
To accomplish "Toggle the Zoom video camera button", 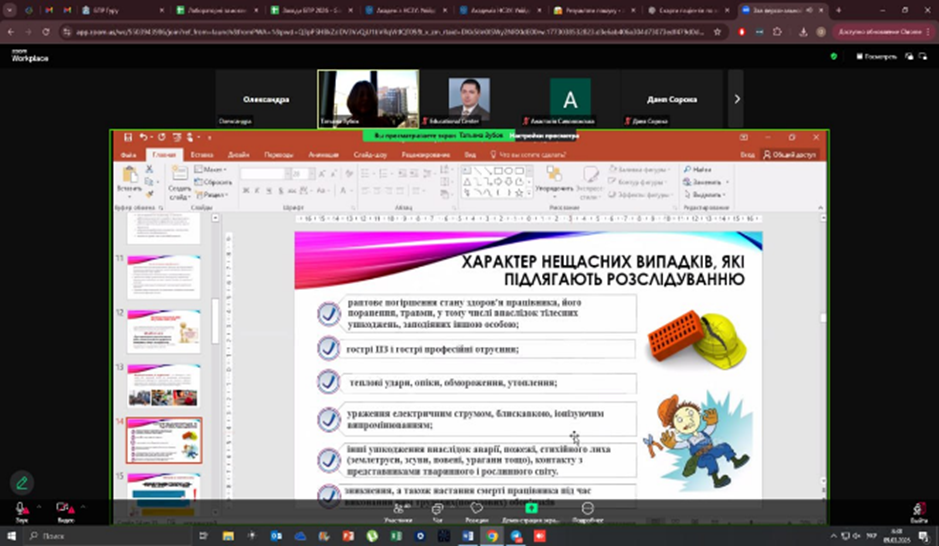I will click(x=63, y=508).
